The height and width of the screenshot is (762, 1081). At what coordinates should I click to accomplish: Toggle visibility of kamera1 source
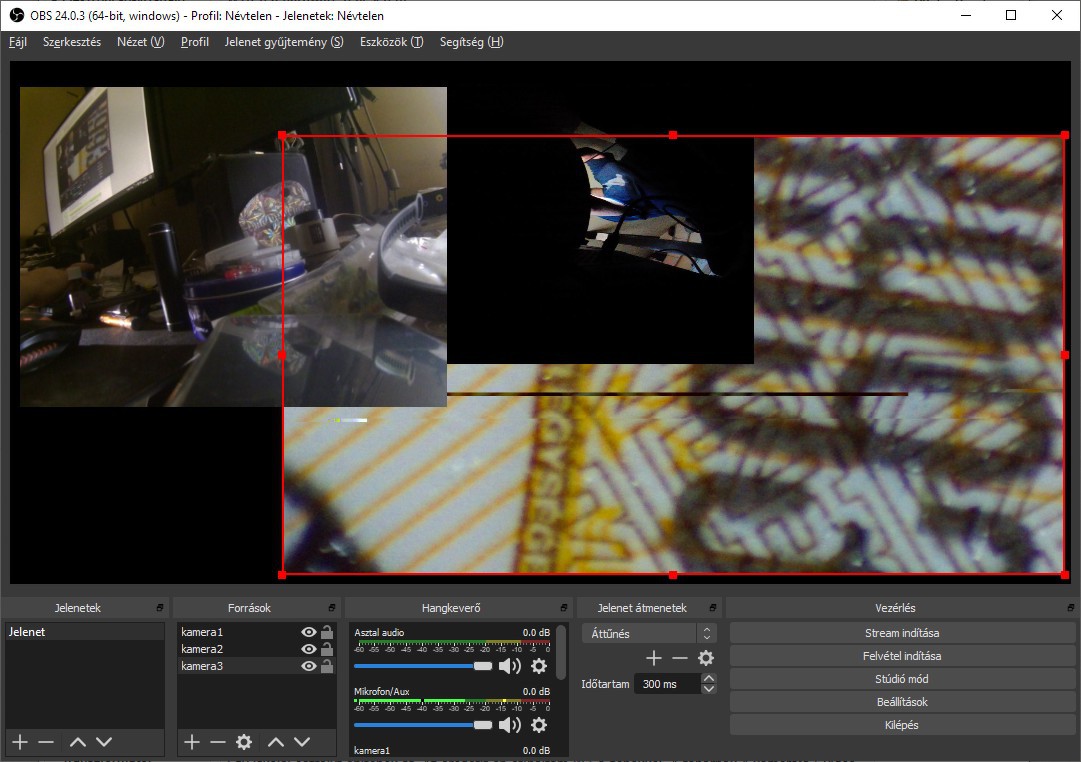click(x=309, y=632)
